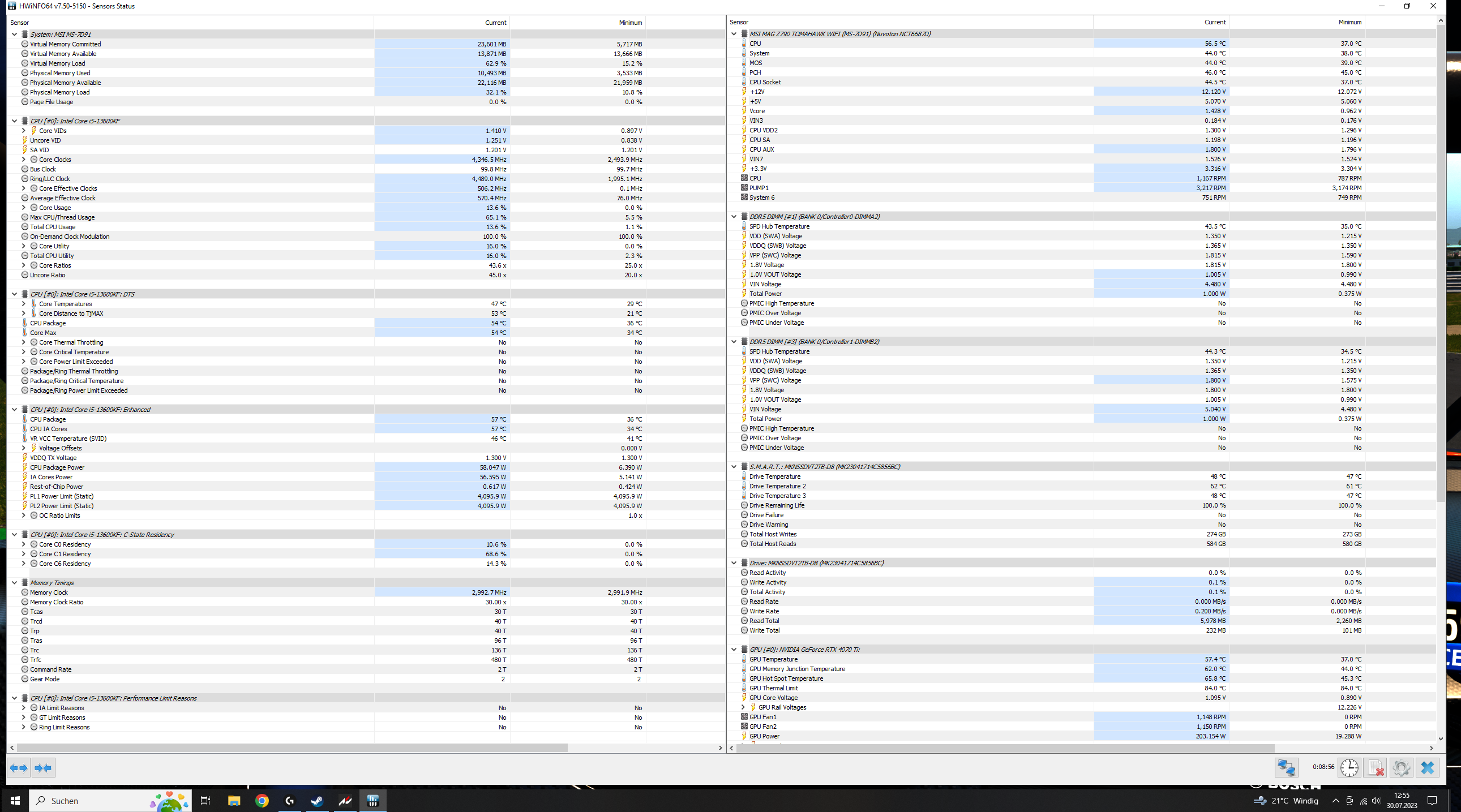Click the clock reset-timer icon
This screenshot has width=1461, height=812.
[1349, 768]
